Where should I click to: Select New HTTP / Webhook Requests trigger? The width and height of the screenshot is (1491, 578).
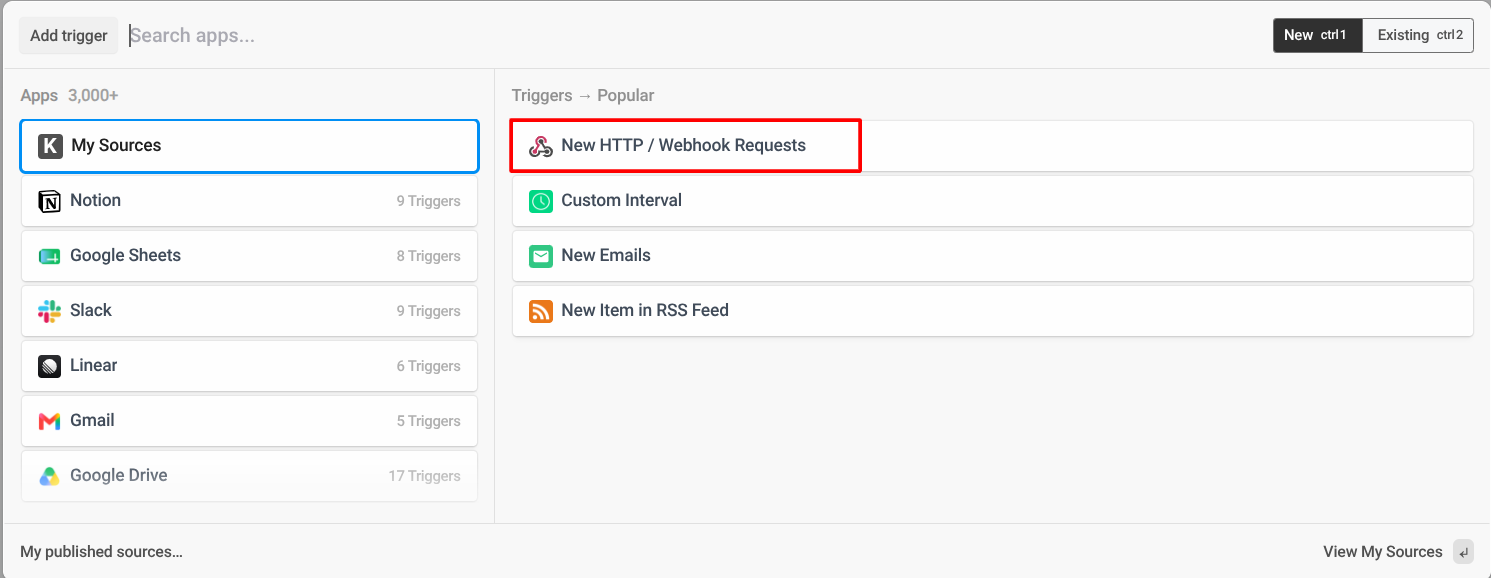[993, 146]
